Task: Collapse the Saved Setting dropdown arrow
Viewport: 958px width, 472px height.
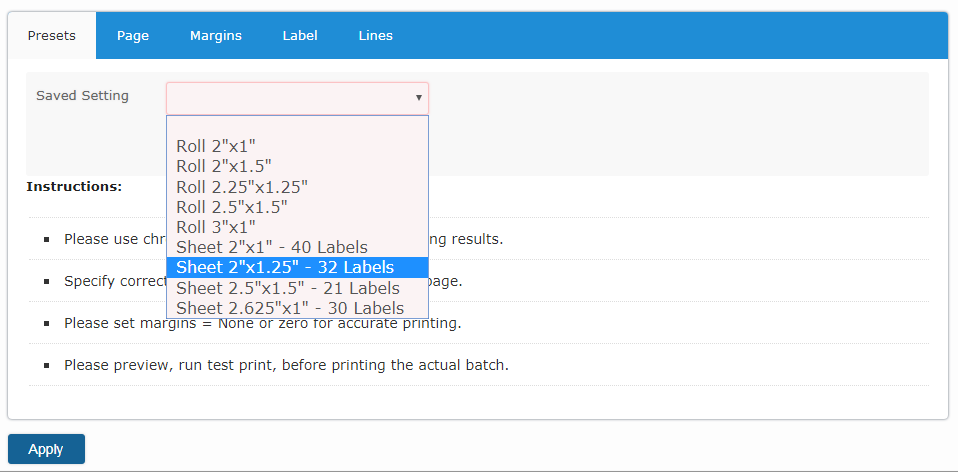Action: click(419, 98)
